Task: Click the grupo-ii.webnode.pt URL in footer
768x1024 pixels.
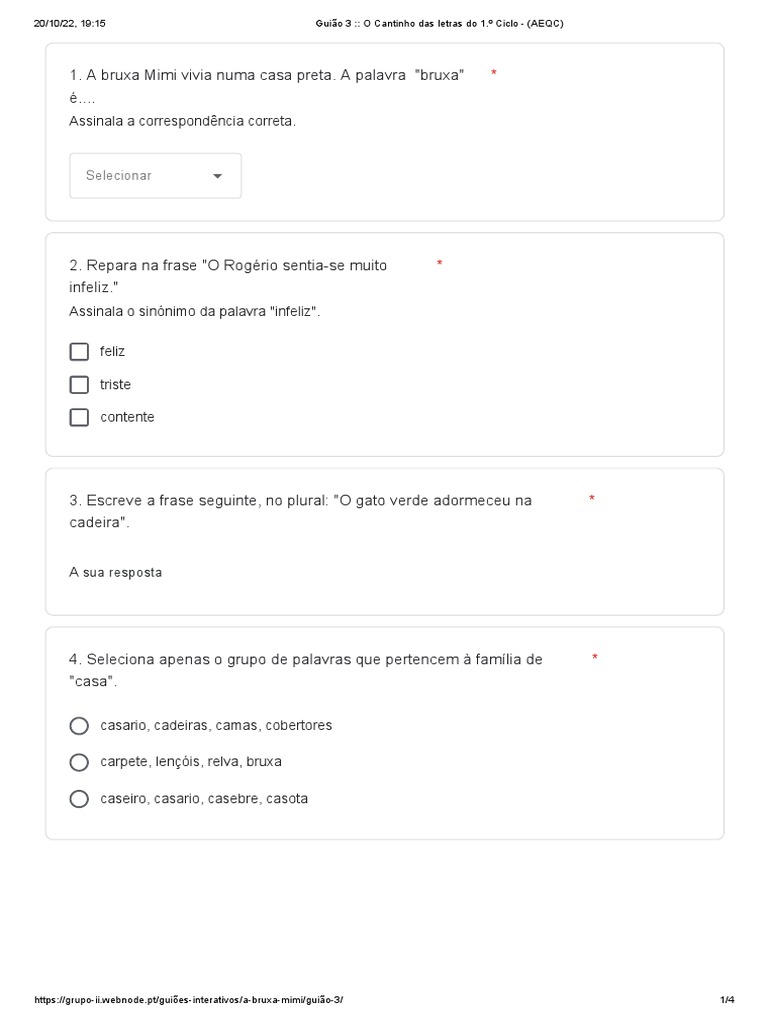Action: [x=190, y=1000]
